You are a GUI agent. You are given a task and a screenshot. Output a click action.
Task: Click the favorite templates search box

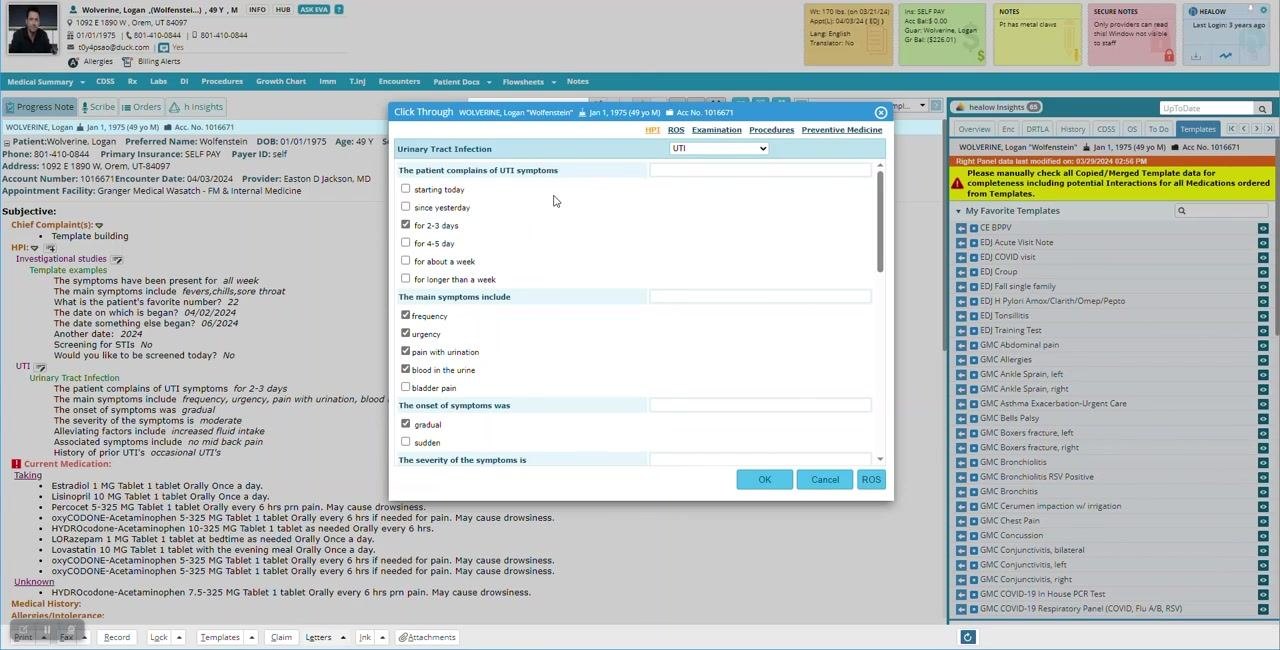[x=1221, y=211]
